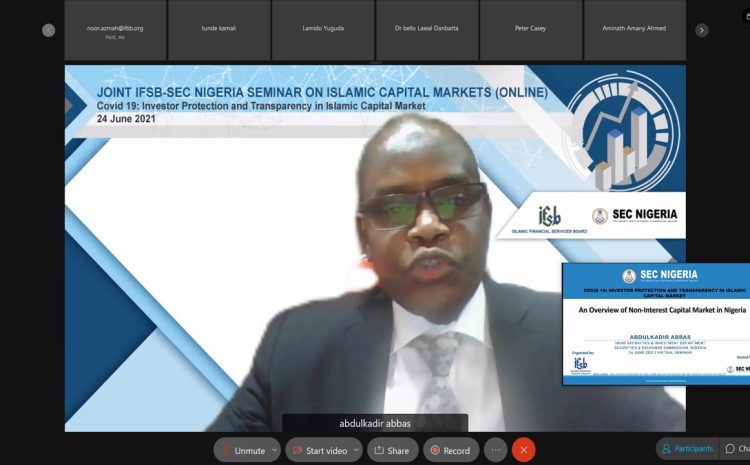Turn on camera with Start video
This screenshot has height=465, width=750.
tap(320, 450)
